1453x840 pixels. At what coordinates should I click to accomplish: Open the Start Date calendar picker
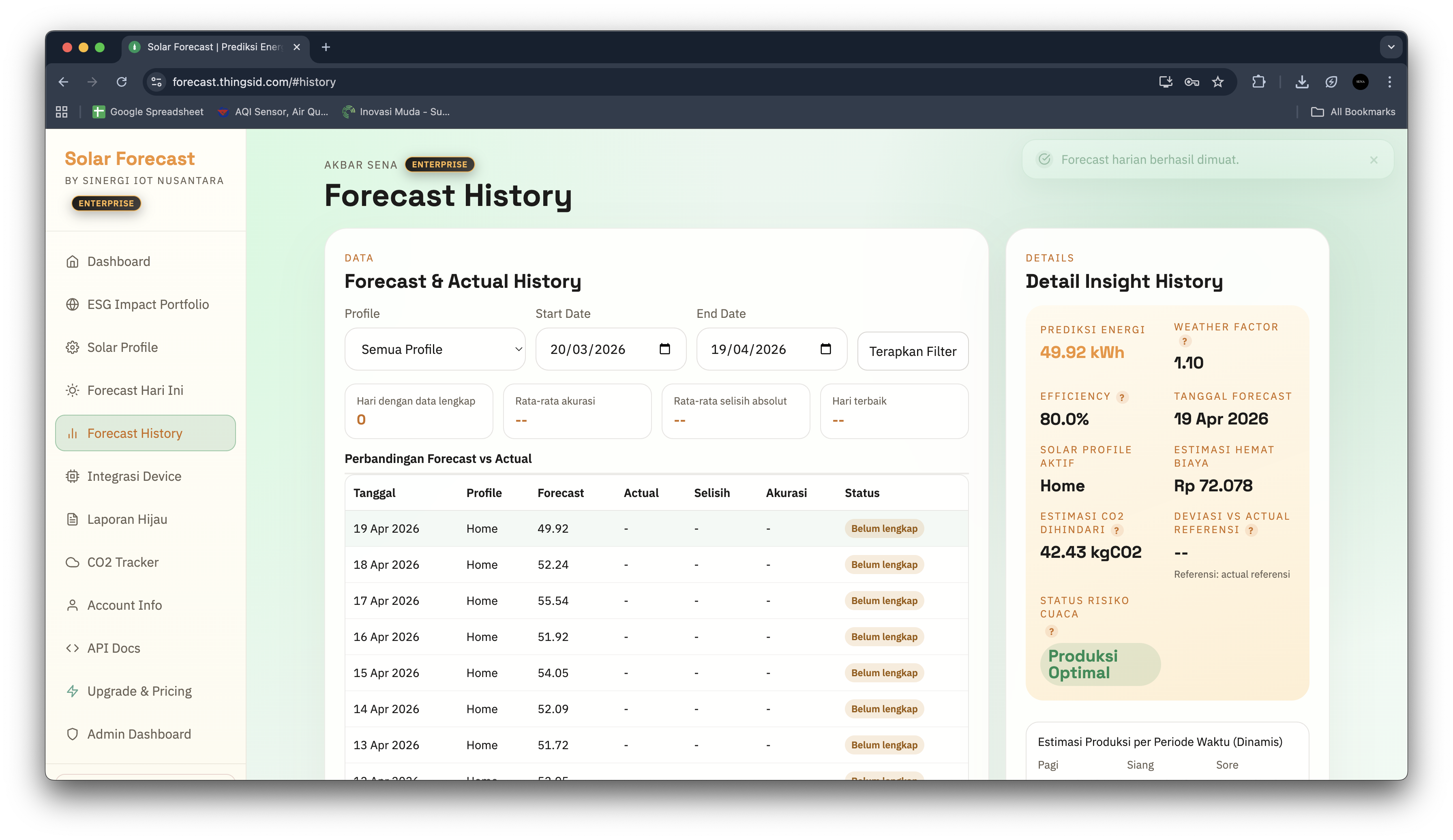click(665, 349)
